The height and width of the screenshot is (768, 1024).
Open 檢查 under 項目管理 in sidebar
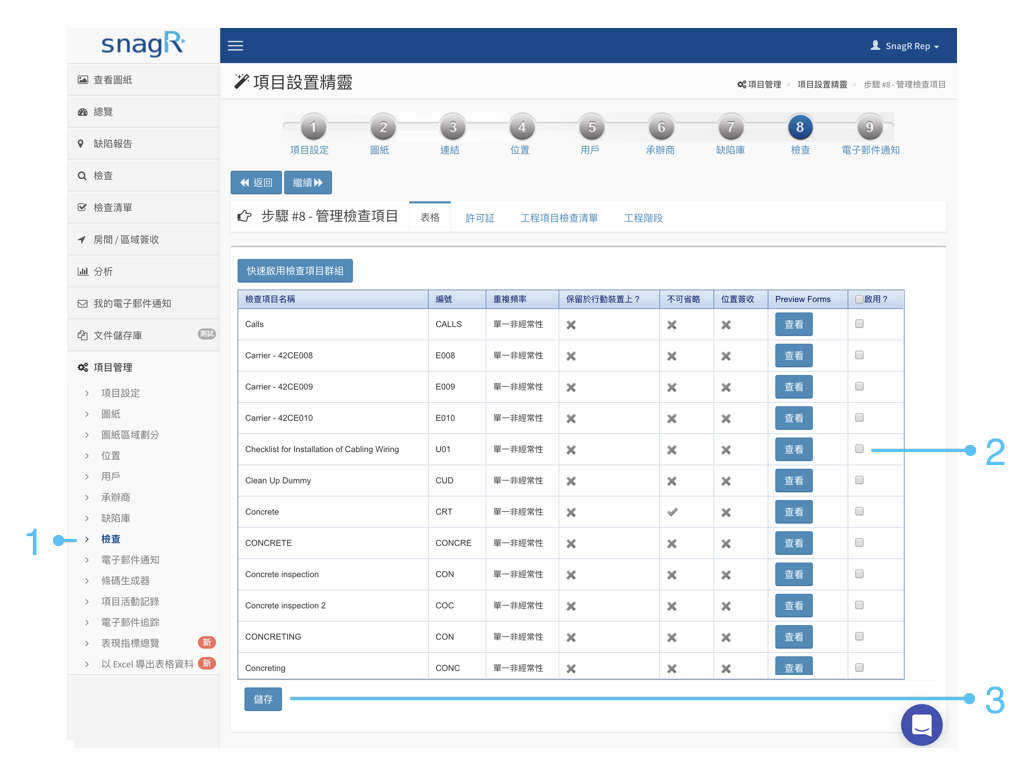110,539
